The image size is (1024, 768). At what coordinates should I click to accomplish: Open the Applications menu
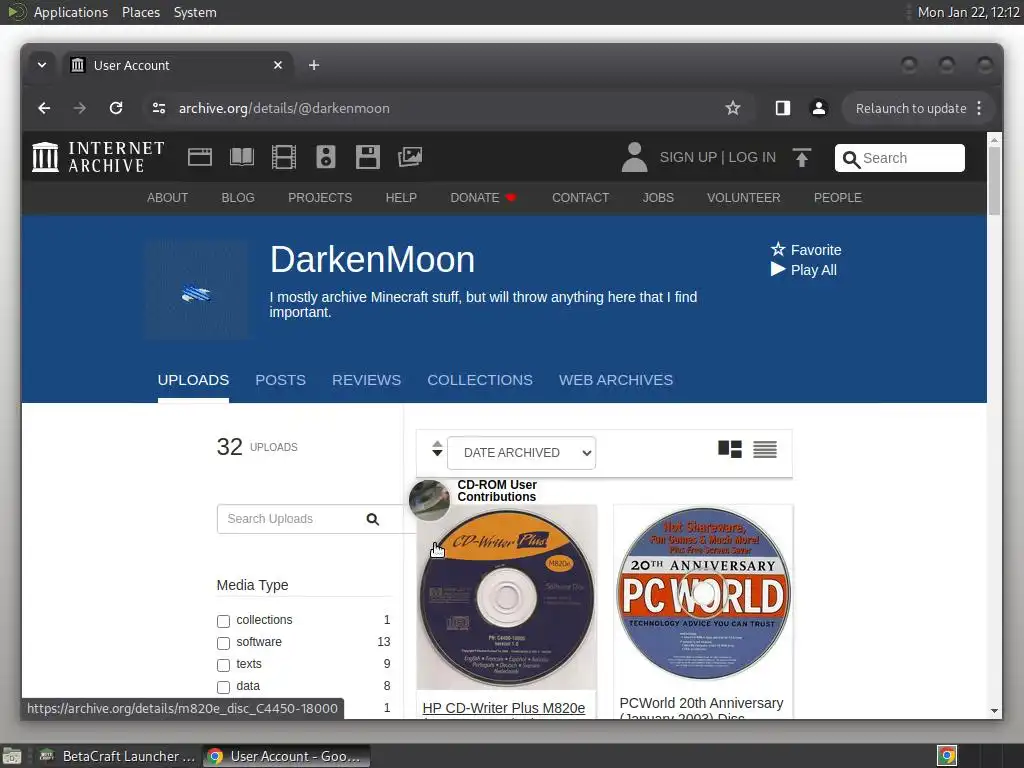pos(71,12)
